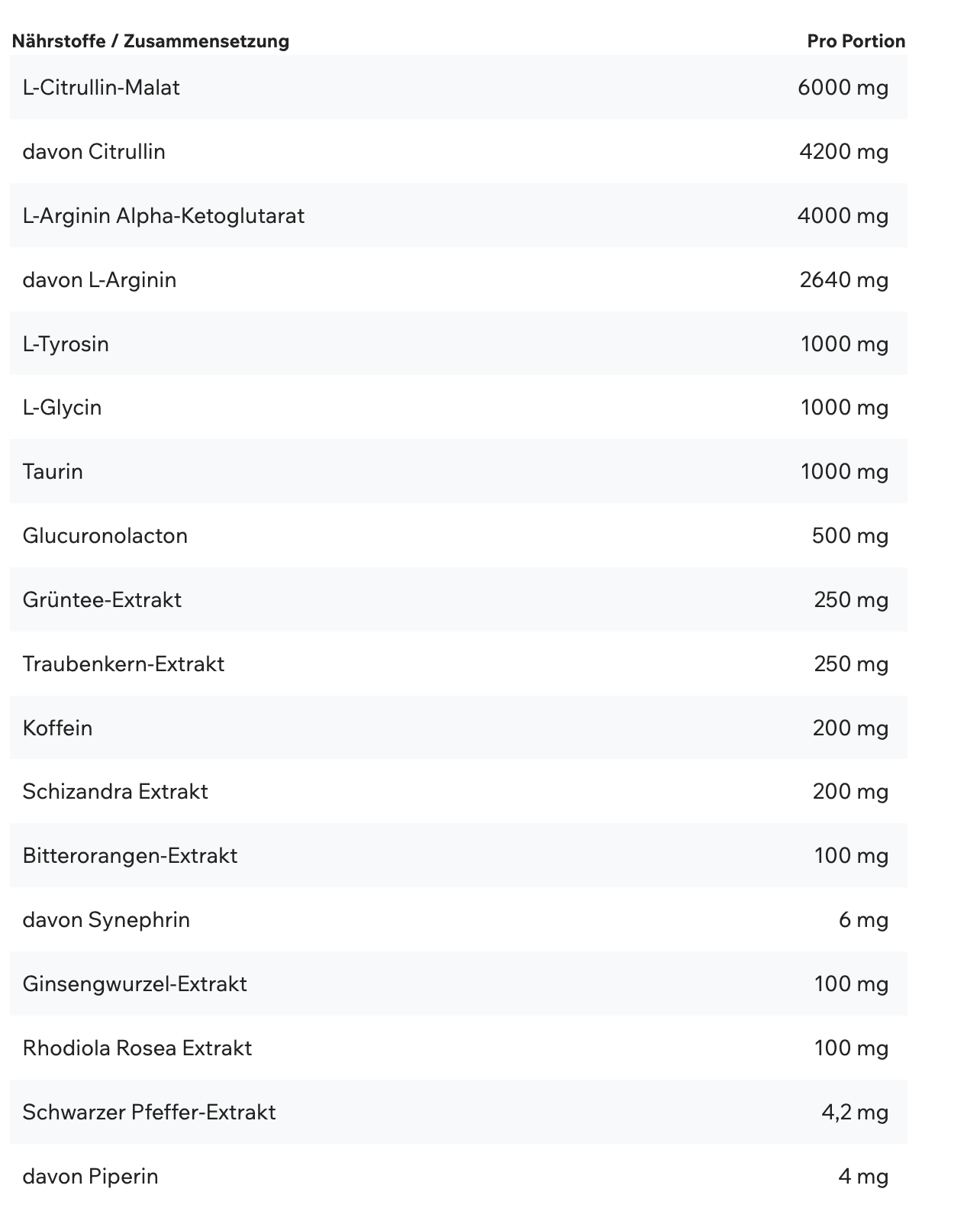980x1208 pixels.
Task: Select the Bitterorangen-Extrakt label
Action: (130, 856)
